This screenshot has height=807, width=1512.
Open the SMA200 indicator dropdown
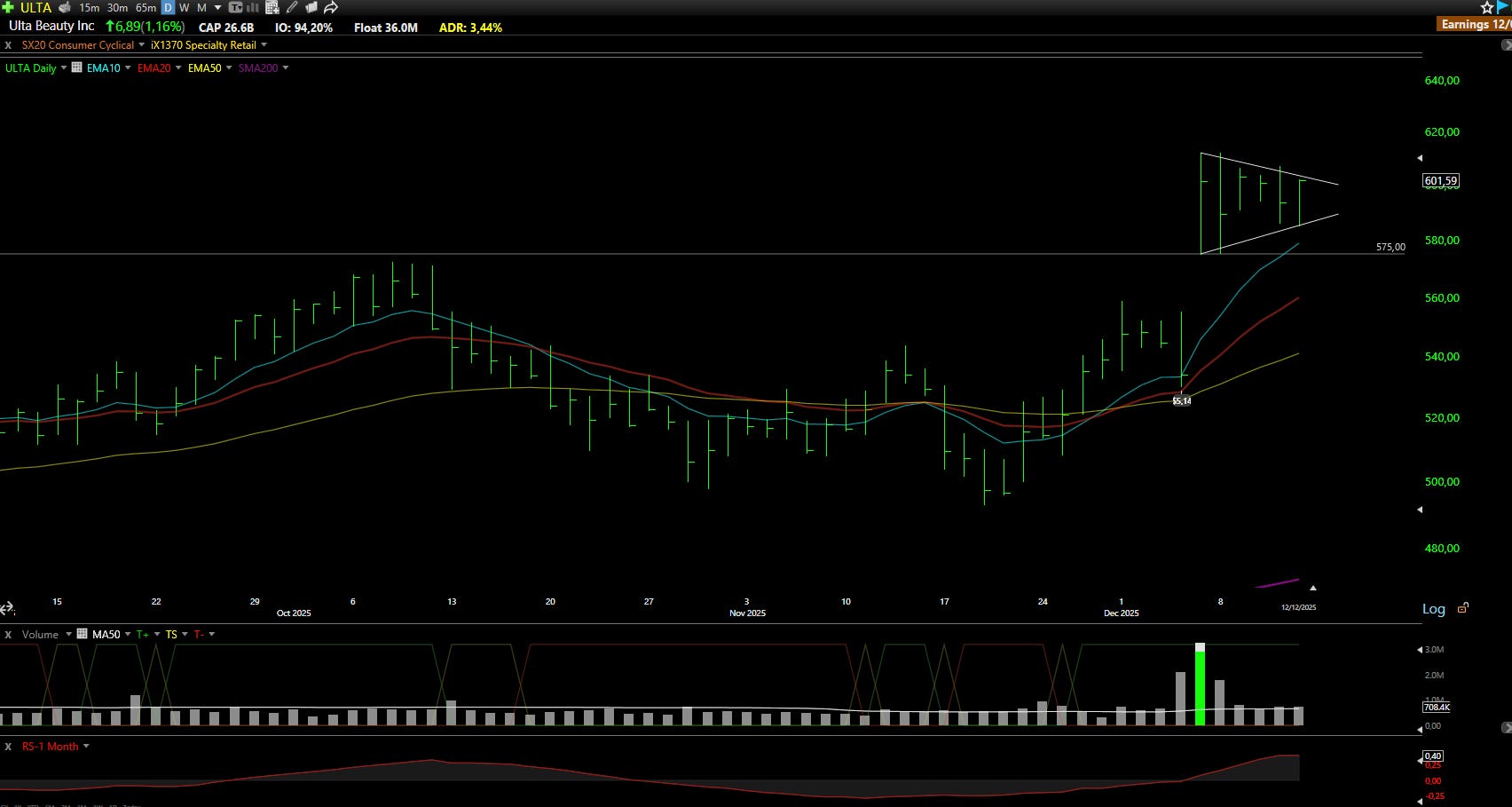285,67
